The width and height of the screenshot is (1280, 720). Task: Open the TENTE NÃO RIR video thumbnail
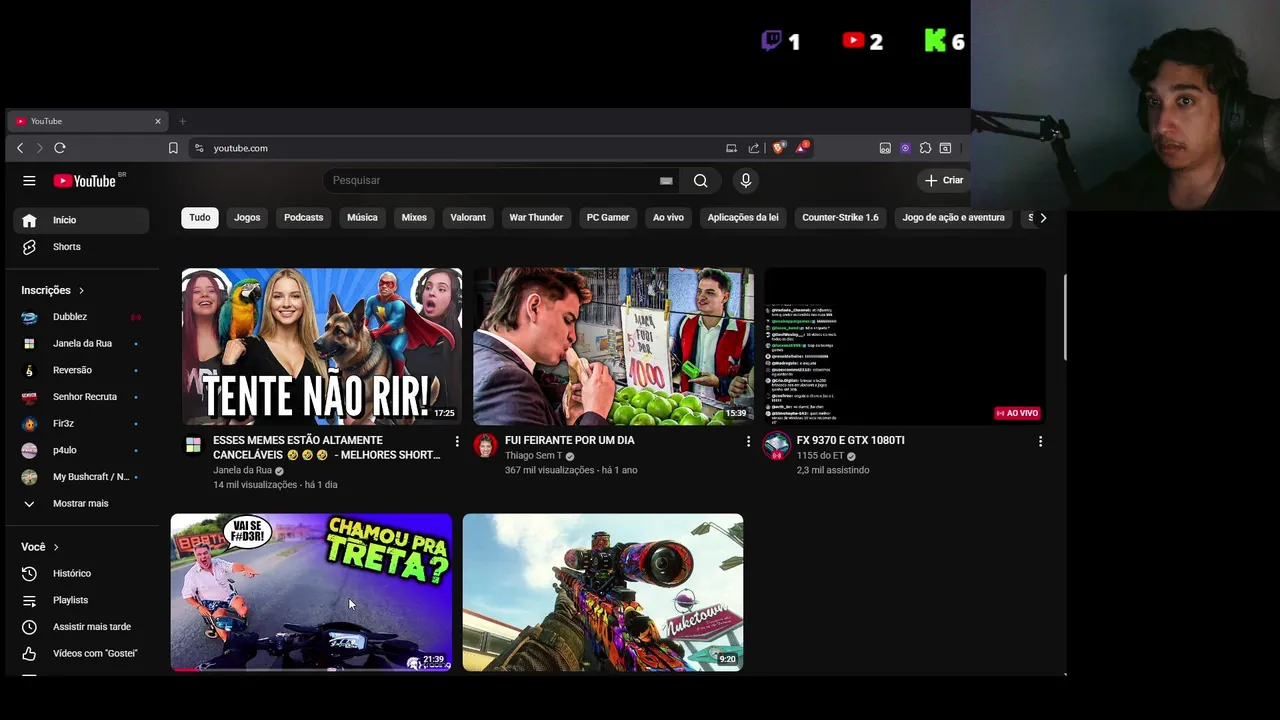click(x=322, y=346)
